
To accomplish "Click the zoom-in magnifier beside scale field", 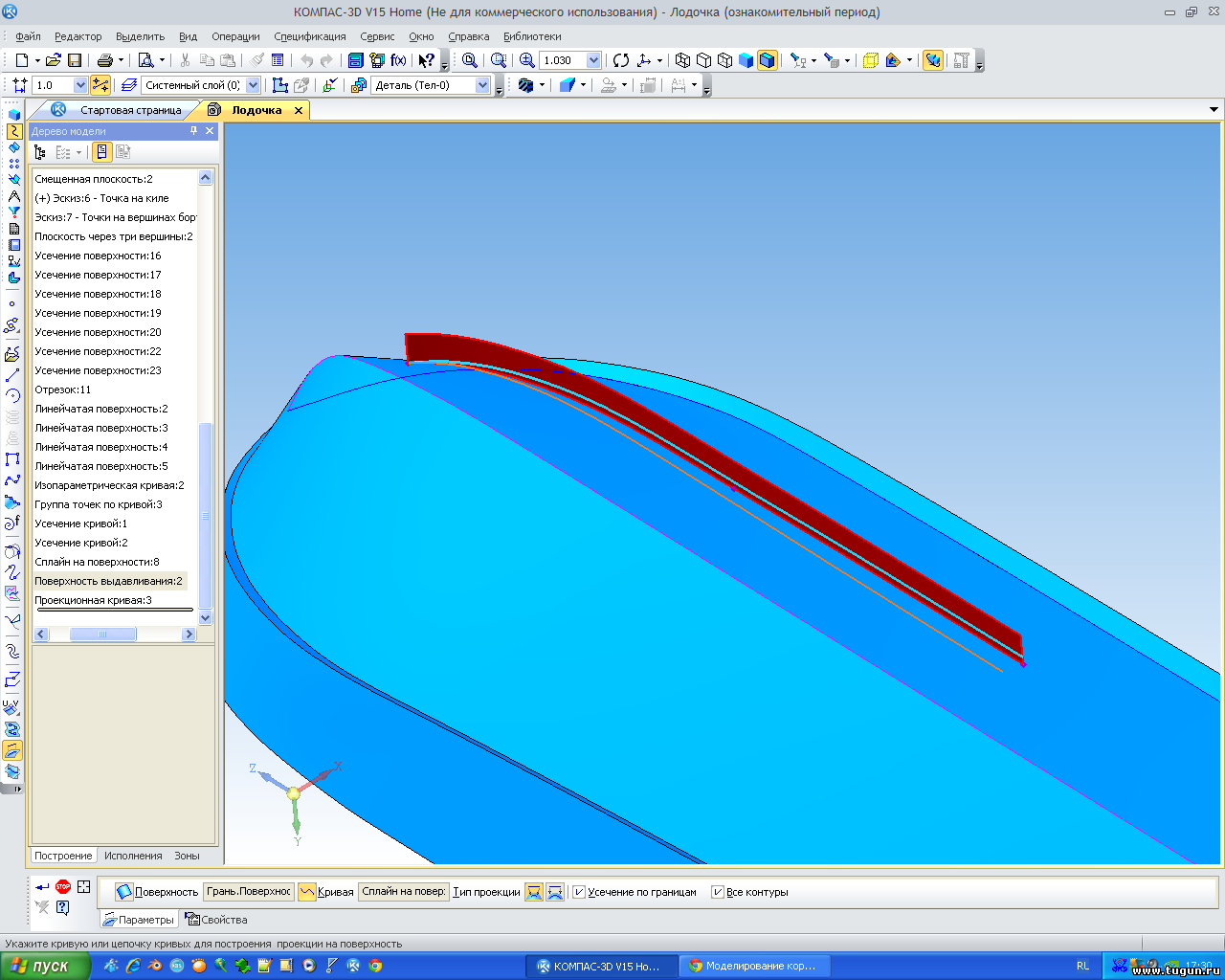I will 526,60.
